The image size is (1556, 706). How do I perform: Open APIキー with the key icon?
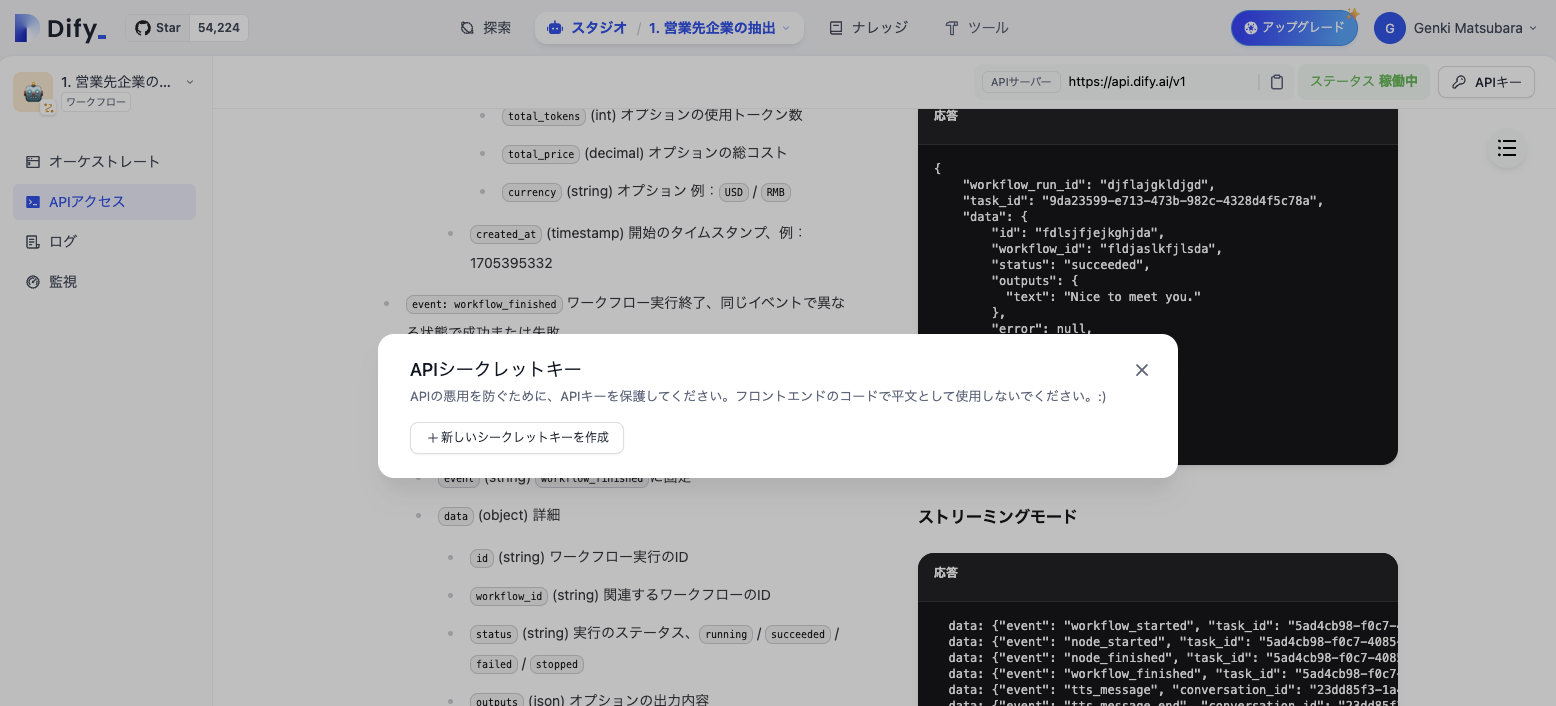point(1486,81)
